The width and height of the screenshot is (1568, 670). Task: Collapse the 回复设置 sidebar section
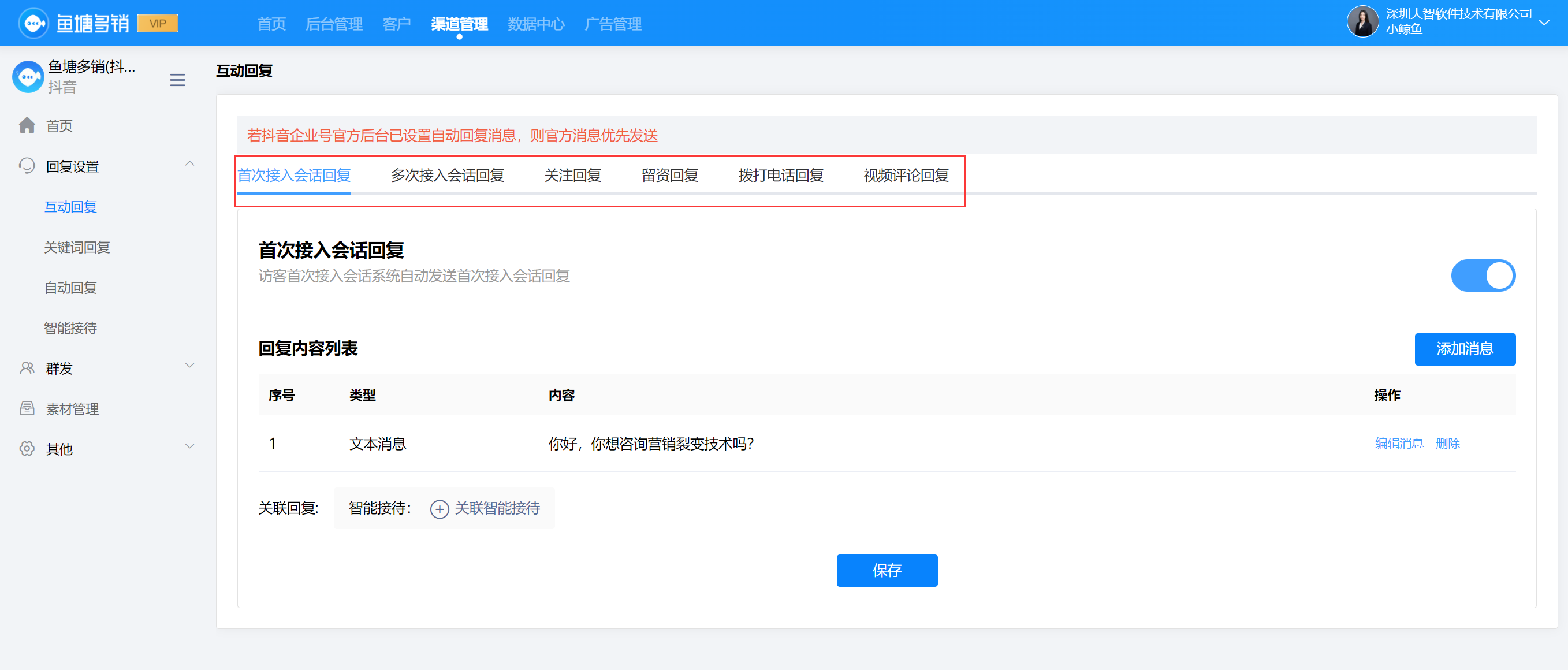tap(190, 164)
